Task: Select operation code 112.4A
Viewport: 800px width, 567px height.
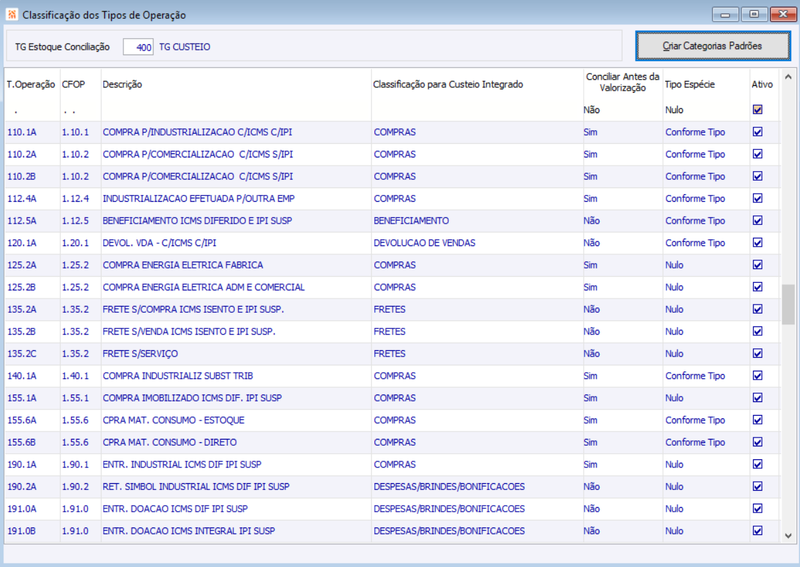Action: point(22,199)
